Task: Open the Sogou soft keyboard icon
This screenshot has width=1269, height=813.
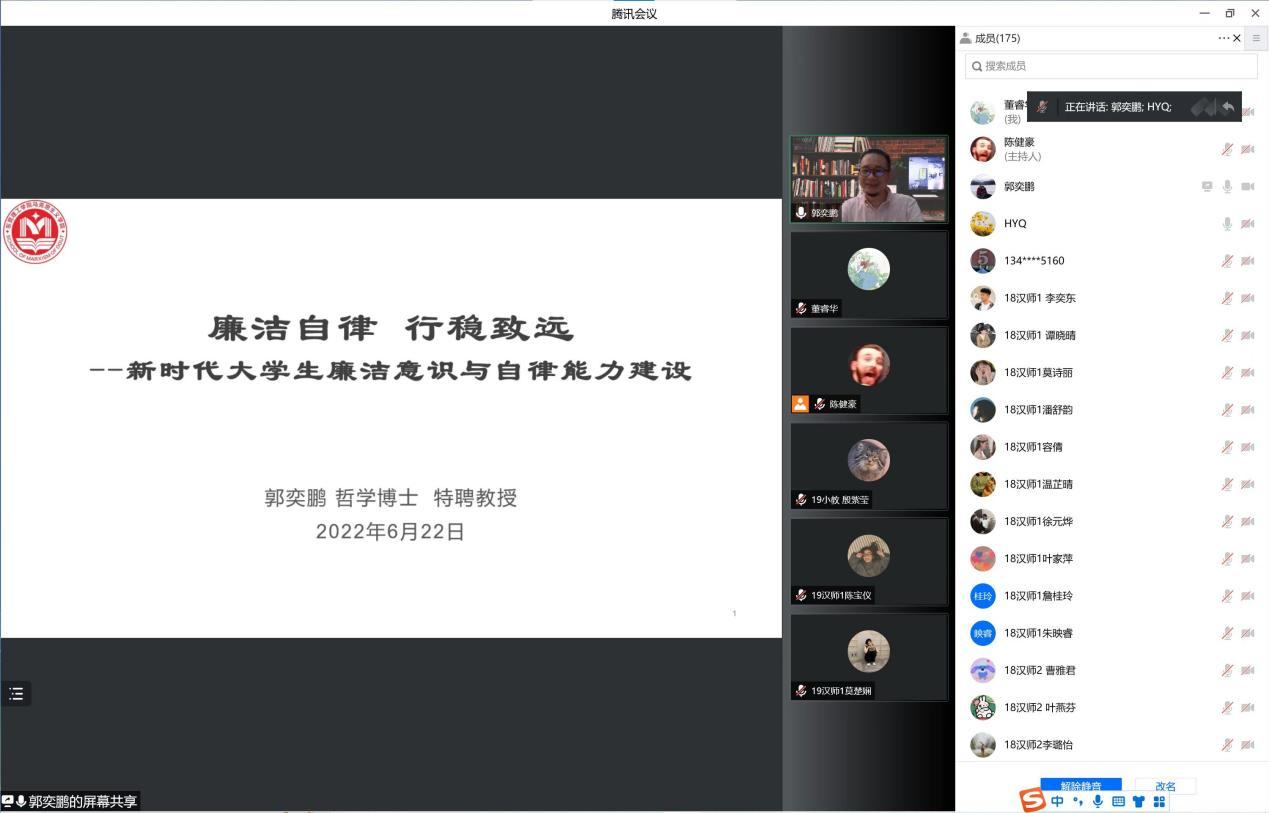Action: [1118, 802]
